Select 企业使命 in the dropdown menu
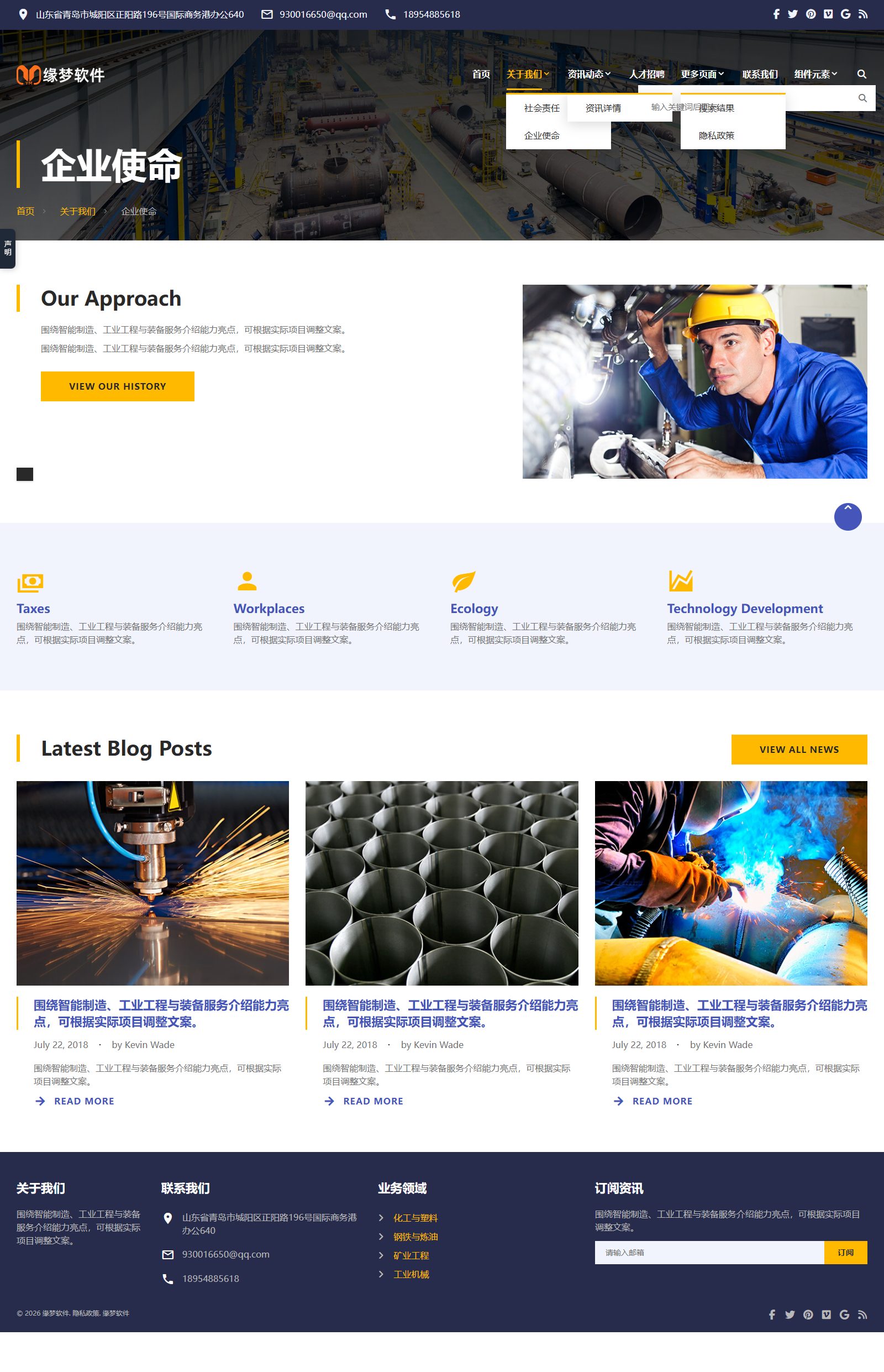Image resolution: width=884 pixels, height=1372 pixels. click(541, 135)
